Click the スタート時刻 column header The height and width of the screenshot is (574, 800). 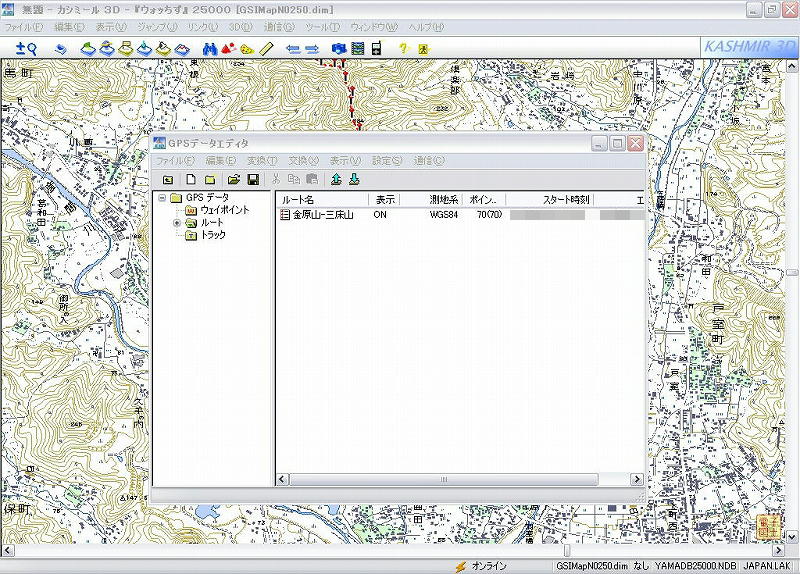coord(550,199)
